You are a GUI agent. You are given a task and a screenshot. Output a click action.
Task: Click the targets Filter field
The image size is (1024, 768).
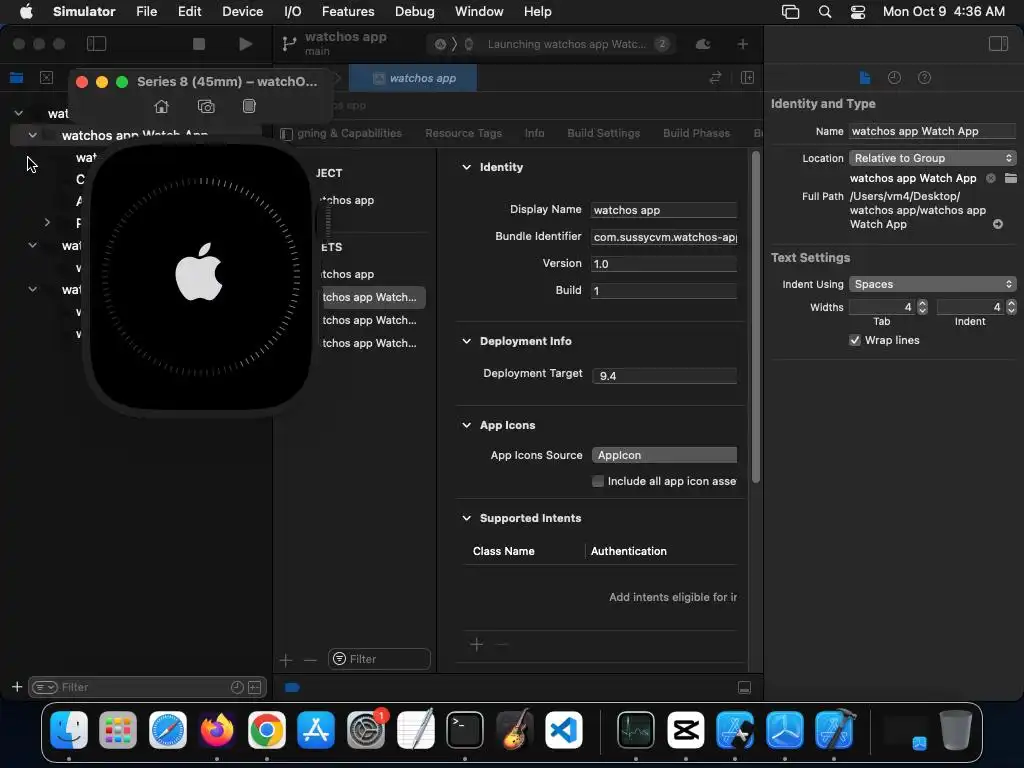(379, 659)
